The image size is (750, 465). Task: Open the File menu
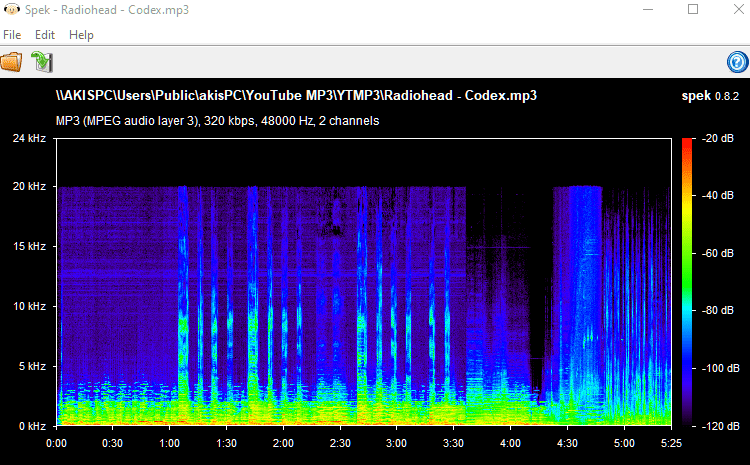(12, 35)
